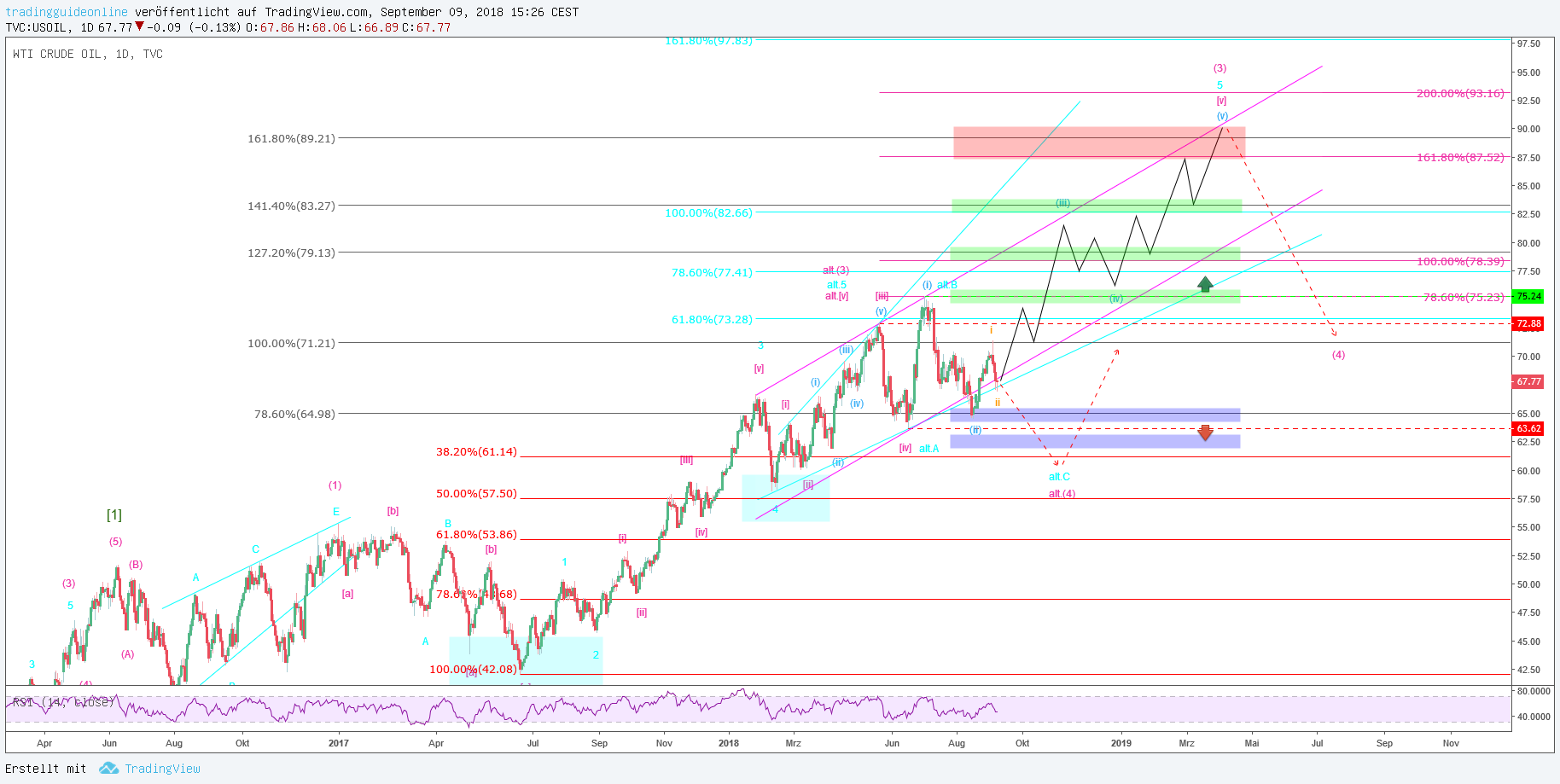Viewport: 1560px width, 784px height.
Task: Click the pink (3) target label at top
Action: coord(1220,68)
